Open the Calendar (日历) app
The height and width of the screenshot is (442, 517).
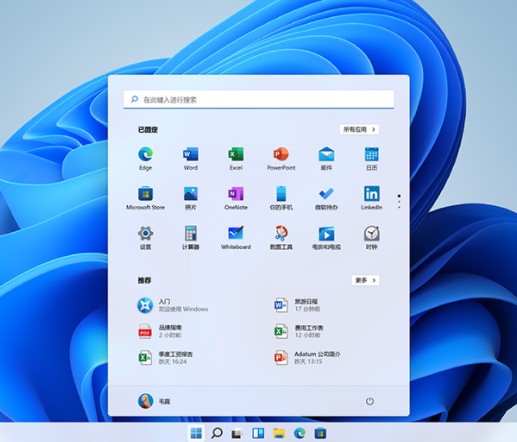371,158
